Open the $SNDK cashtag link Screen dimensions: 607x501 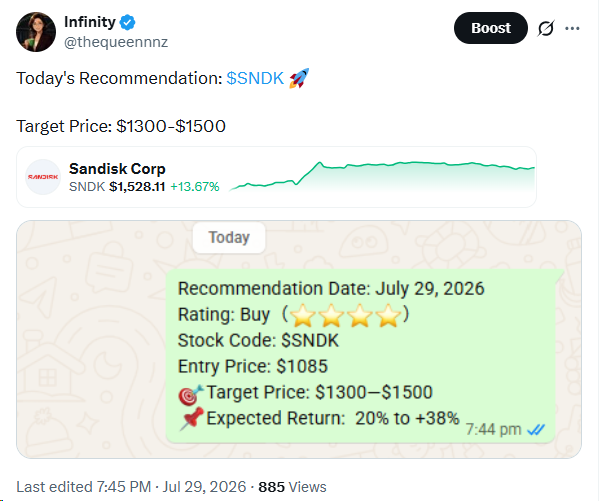click(255, 78)
